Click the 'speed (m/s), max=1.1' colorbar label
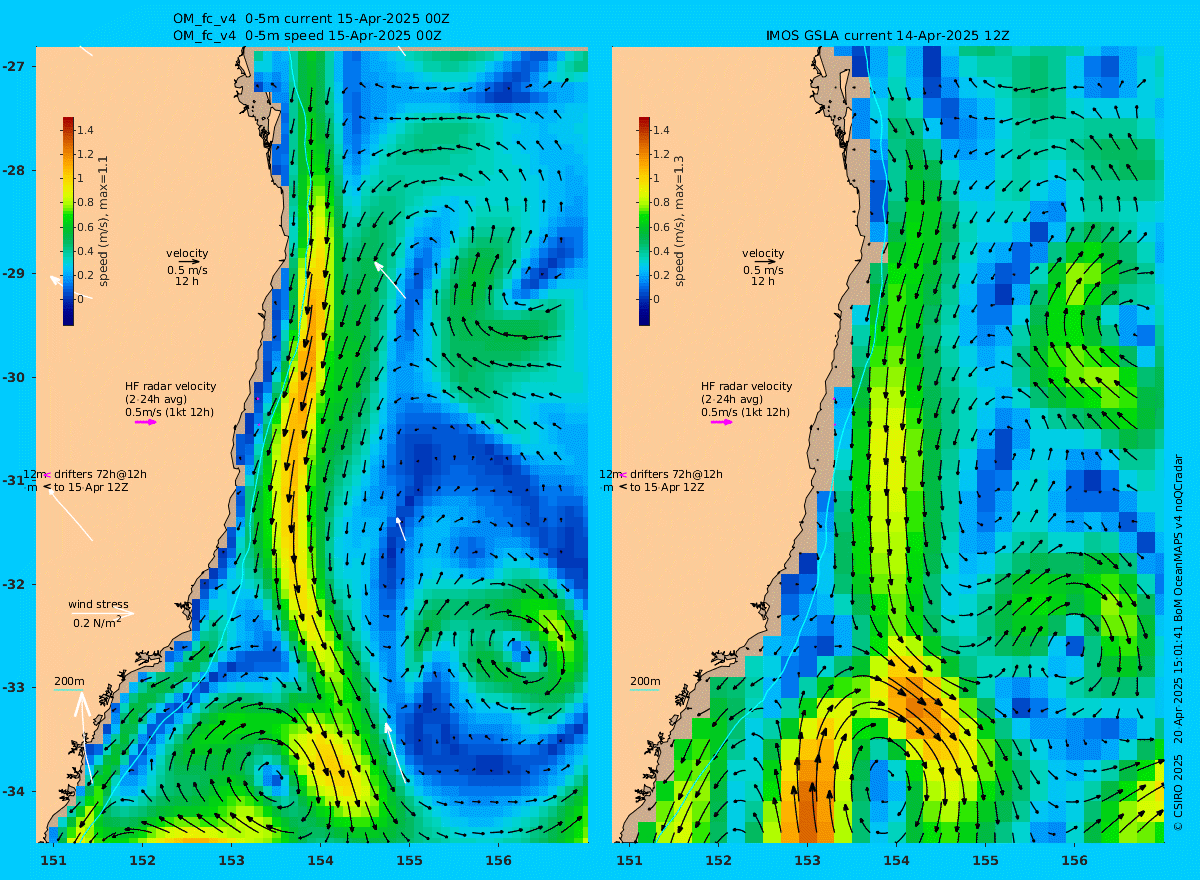Screen dimensions: 1200x880 [103, 221]
